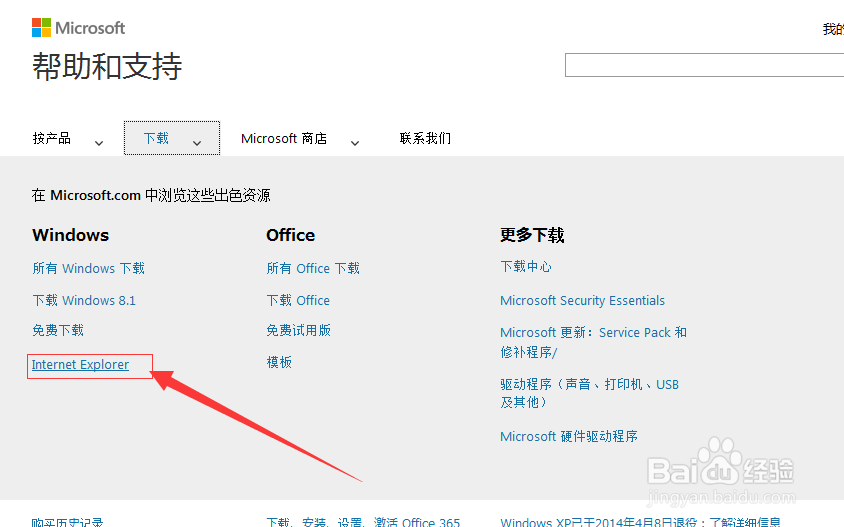Image resolution: width=844 pixels, height=527 pixels.
Task: Open Microsoft 硬件驱动程序 link
Action: tap(569, 436)
